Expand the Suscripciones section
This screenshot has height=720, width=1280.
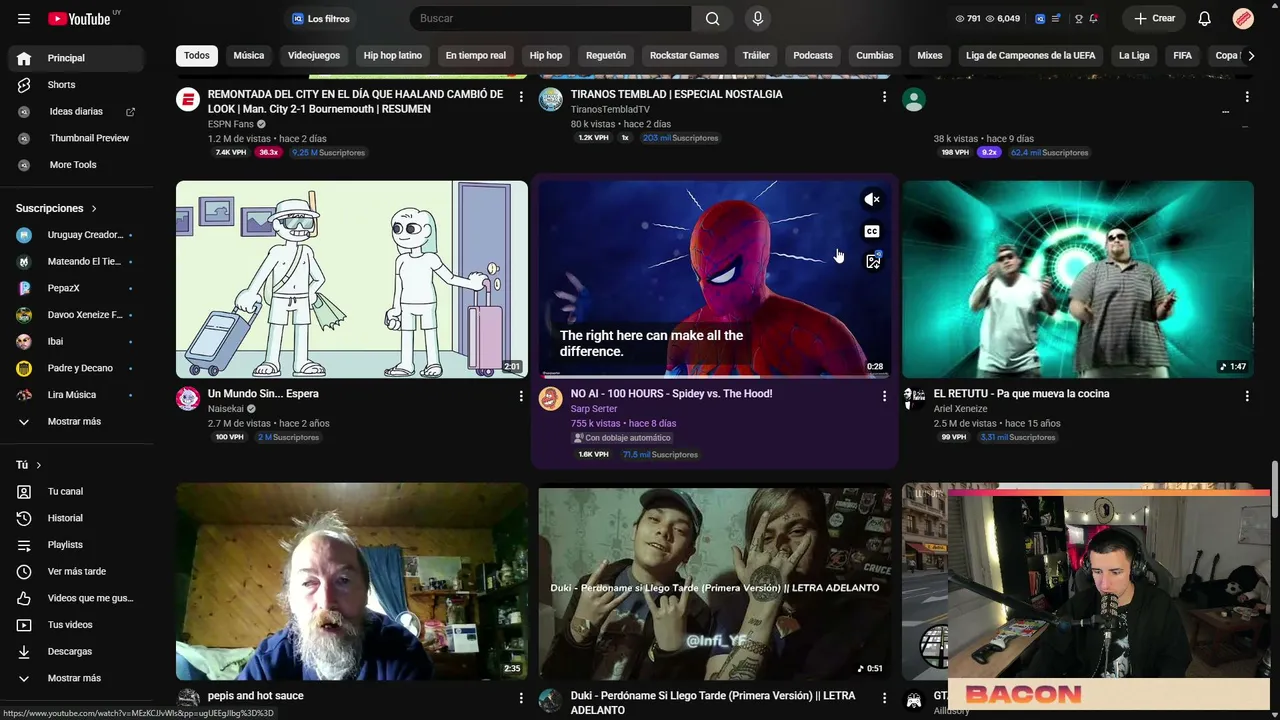(56, 208)
